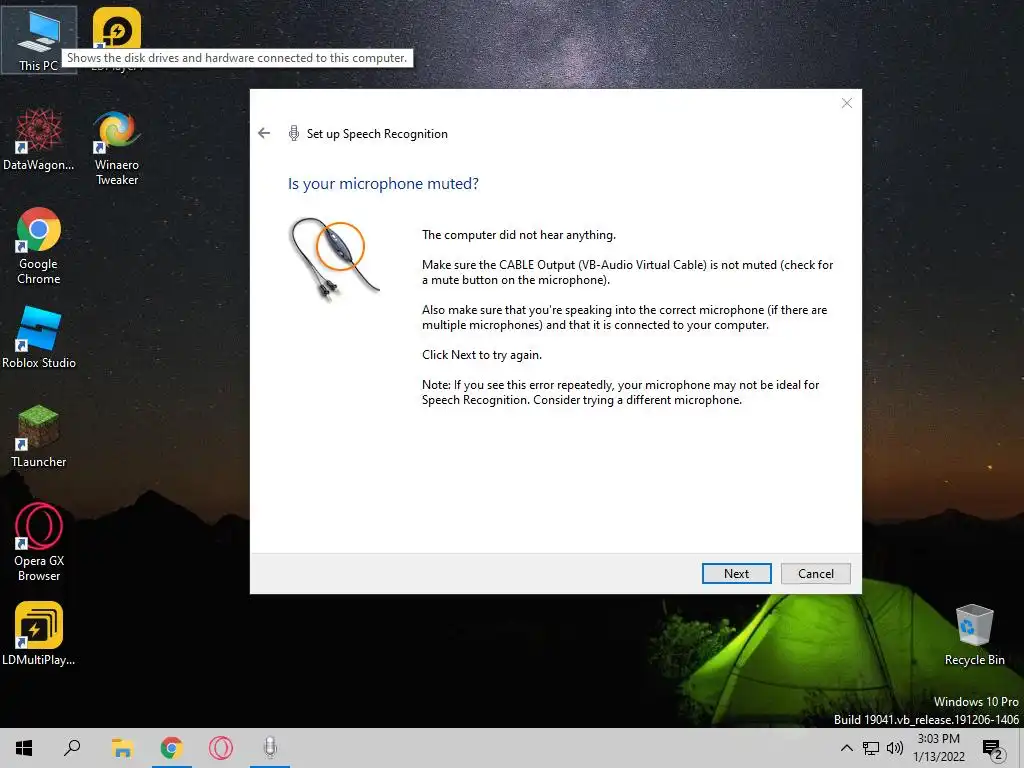Select the LDPlayer desktop shortcut
Image resolution: width=1024 pixels, height=768 pixels.
117,29
